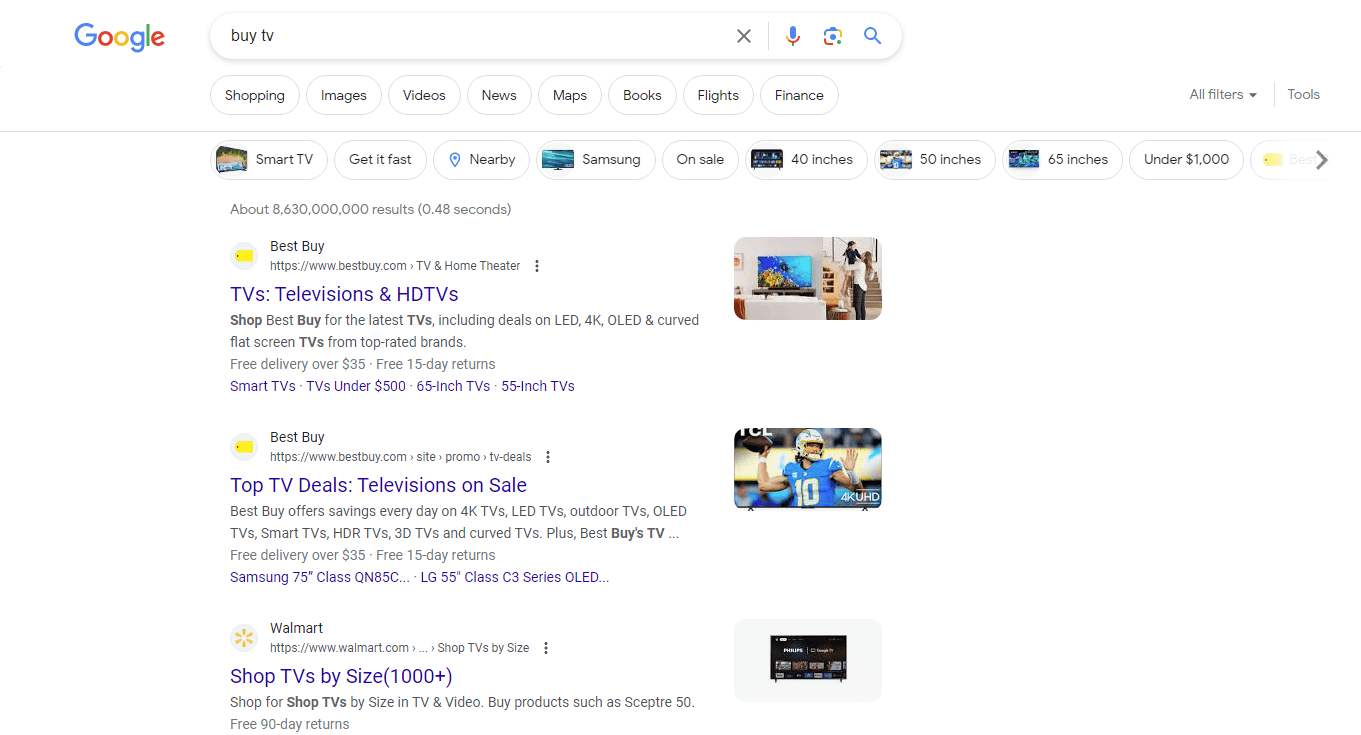The height and width of the screenshot is (735, 1361).
Task: Switch to the Finance tab
Action: pos(799,95)
